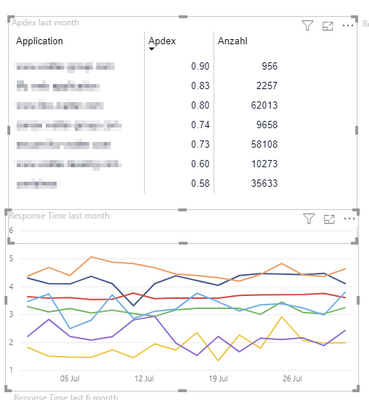Sort table by Application column header
Image resolution: width=369 pixels, height=400 pixels.
coord(39,41)
